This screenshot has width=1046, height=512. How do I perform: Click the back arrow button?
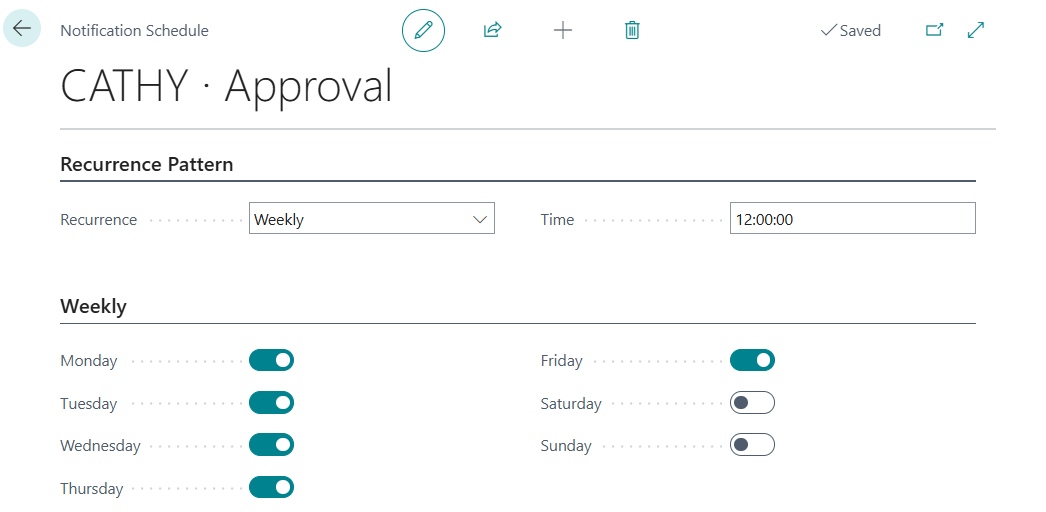pos(22,28)
